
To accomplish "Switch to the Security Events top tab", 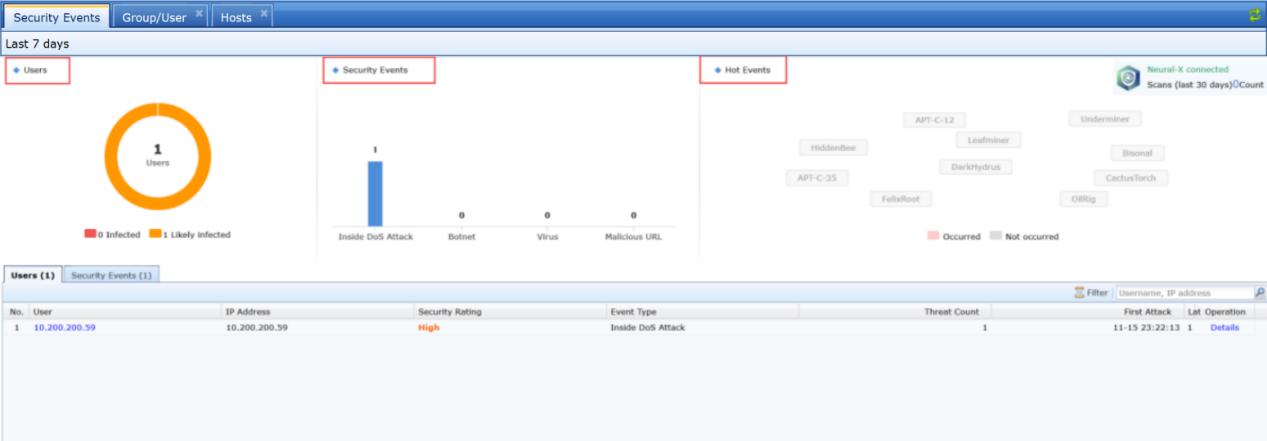I will (x=56, y=17).
